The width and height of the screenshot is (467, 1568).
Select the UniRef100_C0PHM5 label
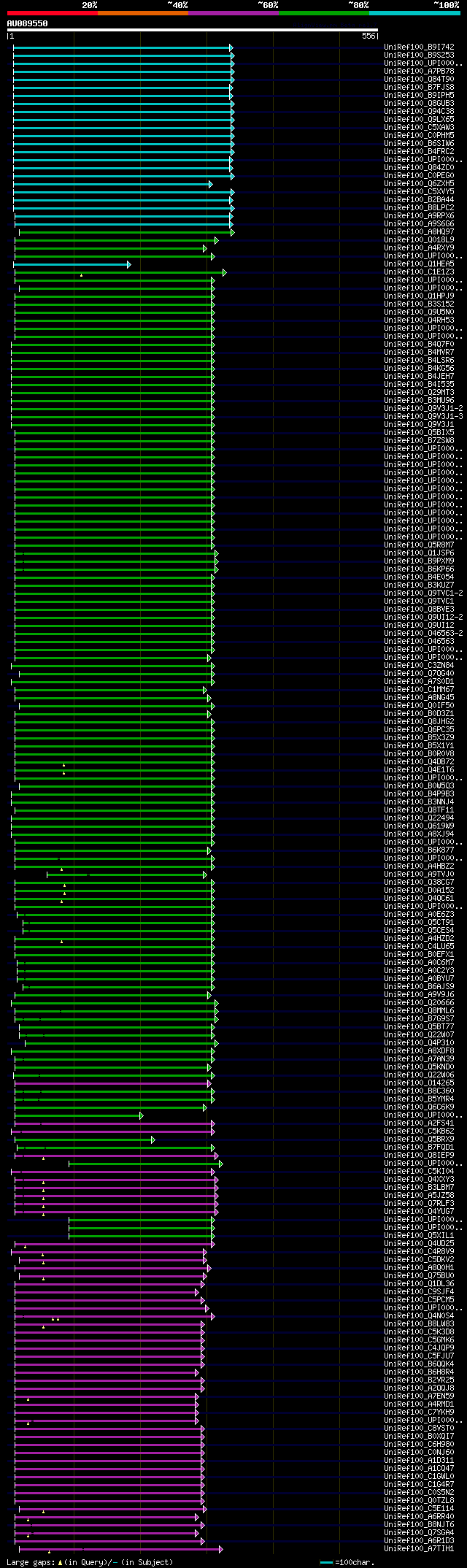click(419, 135)
